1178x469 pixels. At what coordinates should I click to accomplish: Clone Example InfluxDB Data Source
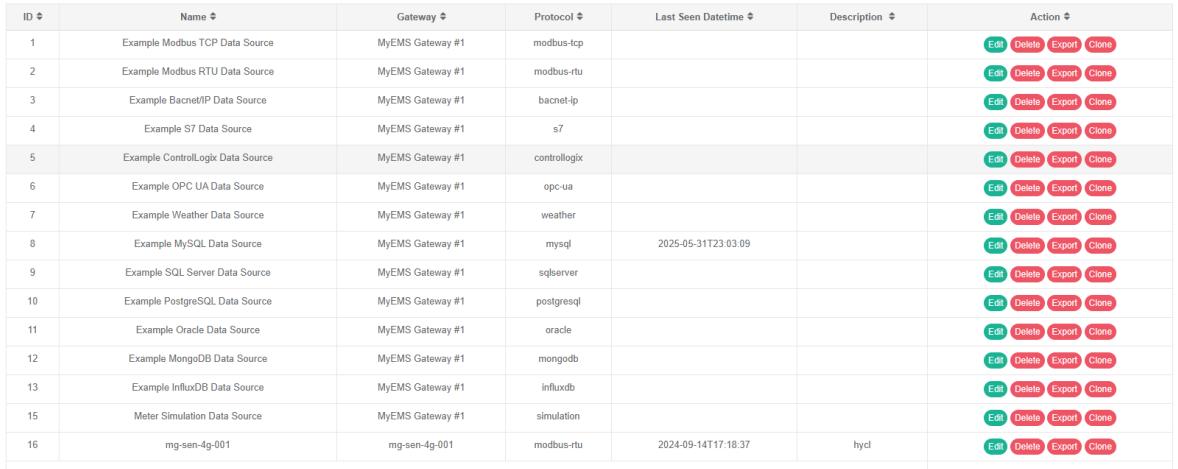(x=1100, y=387)
